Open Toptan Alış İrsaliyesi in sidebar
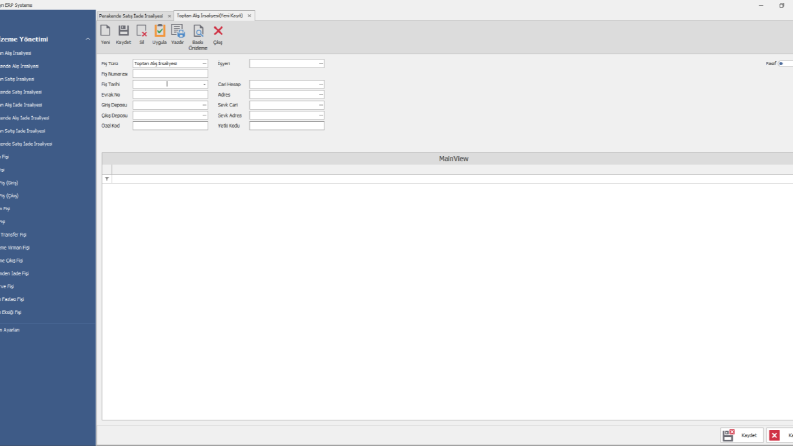793x446 pixels. click(x=16, y=53)
